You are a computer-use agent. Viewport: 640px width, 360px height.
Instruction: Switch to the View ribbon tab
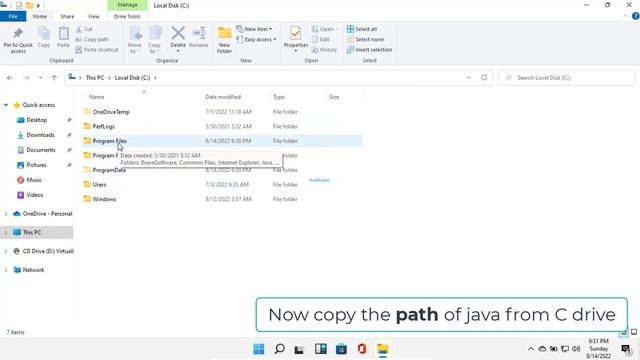coord(93,16)
